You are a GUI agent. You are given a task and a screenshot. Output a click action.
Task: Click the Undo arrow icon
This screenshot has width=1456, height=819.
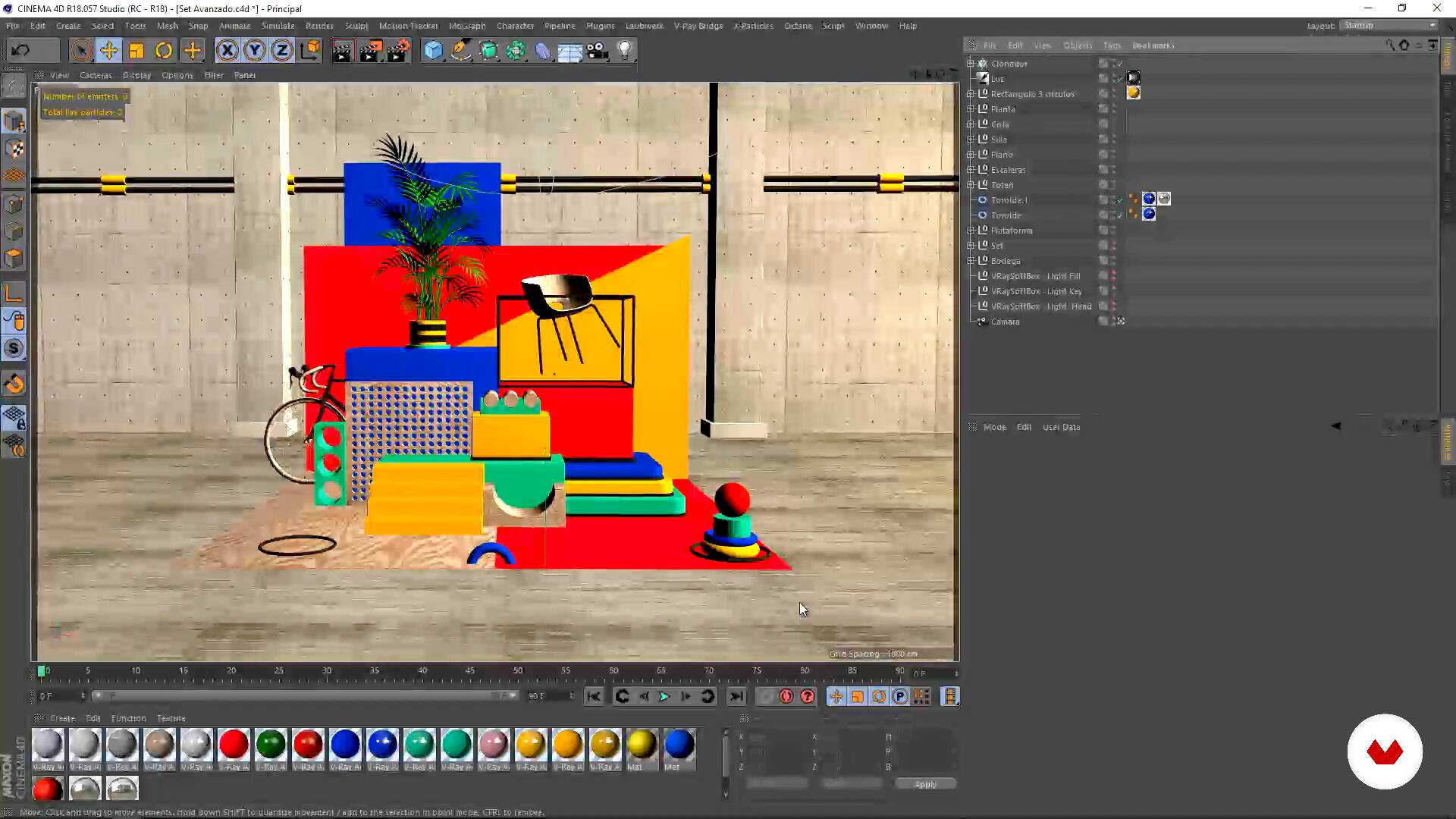coord(20,51)
